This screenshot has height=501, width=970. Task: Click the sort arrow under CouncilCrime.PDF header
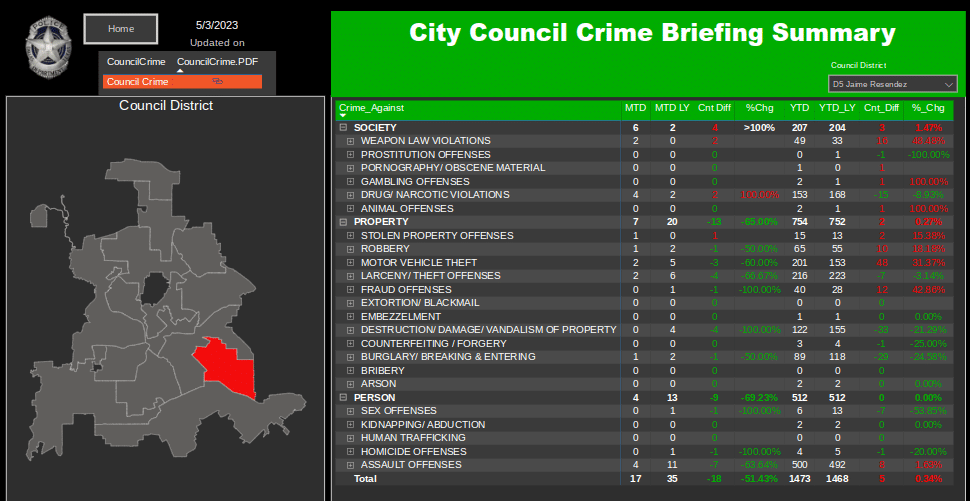point(182,72)
